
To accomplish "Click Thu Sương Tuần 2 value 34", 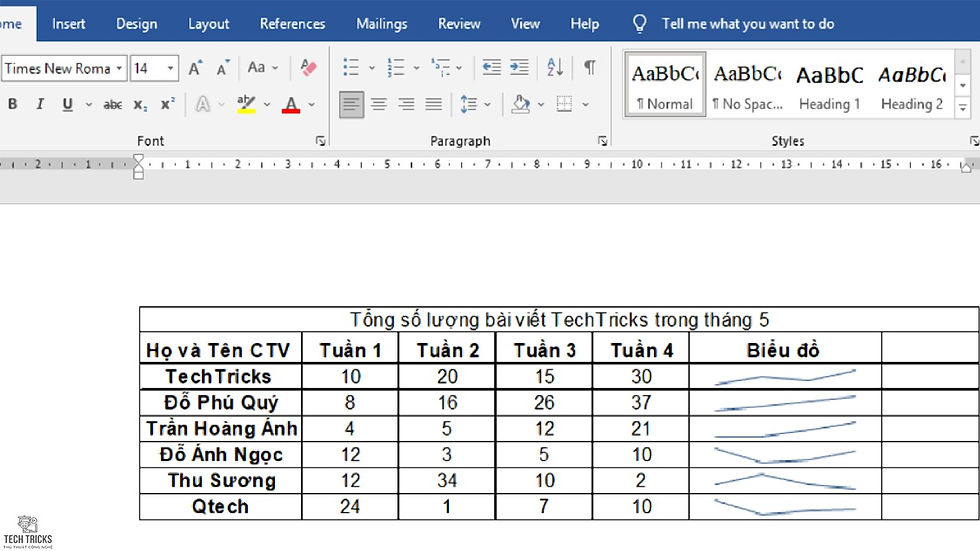I will pos(447,480).
